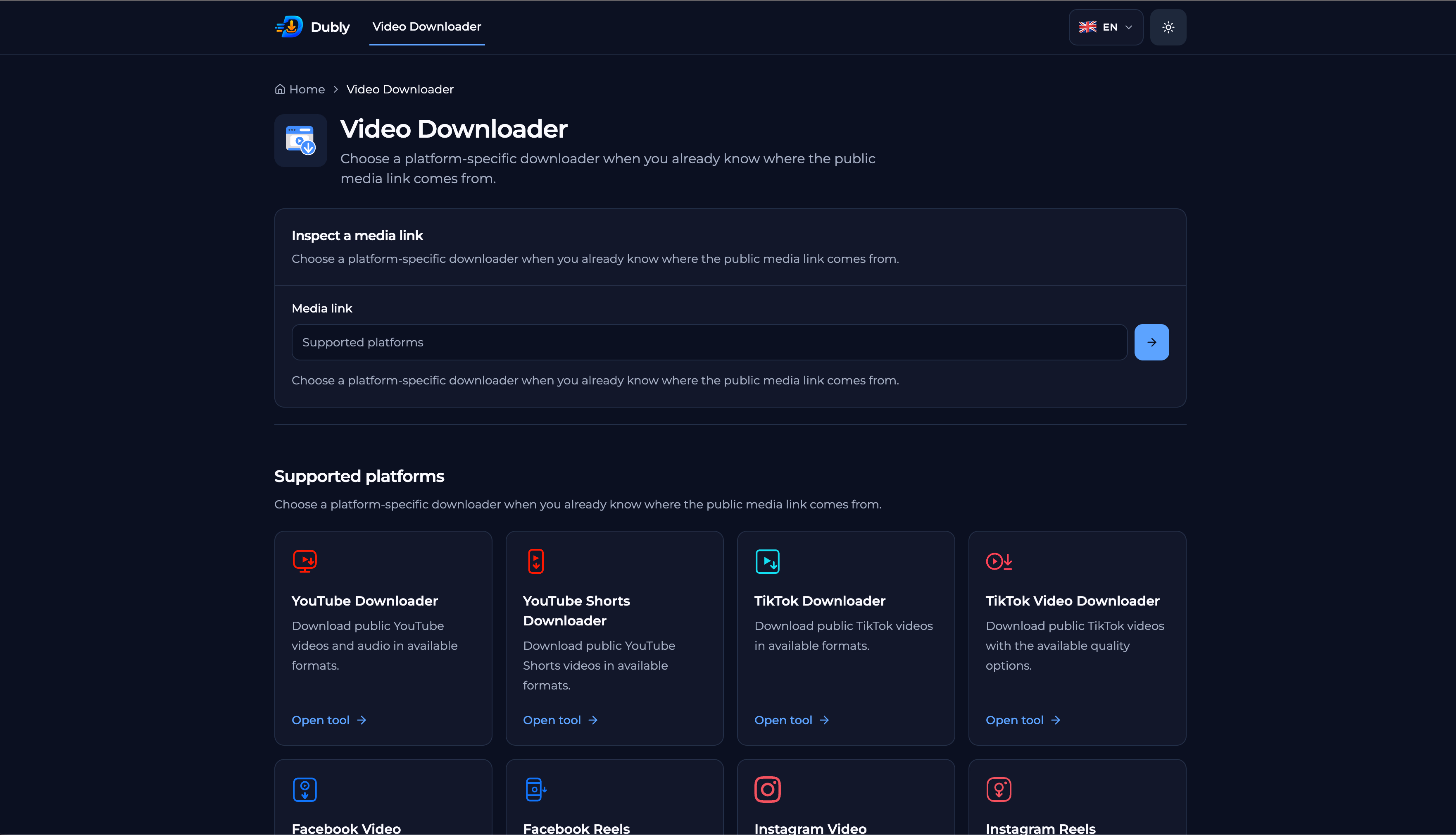Click the Media link field label
This screenshot has height=835, width=1456.
point(321,308)
